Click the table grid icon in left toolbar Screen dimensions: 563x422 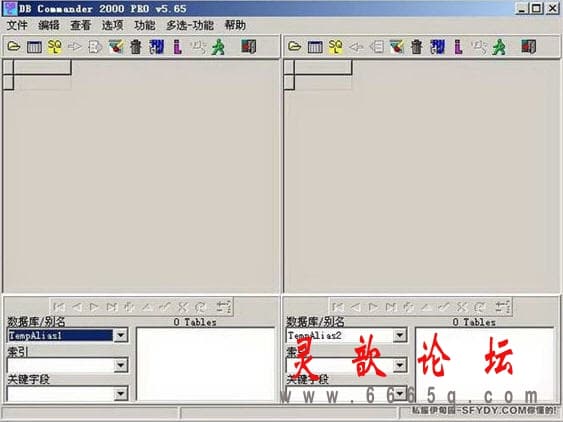coord(34,47)
